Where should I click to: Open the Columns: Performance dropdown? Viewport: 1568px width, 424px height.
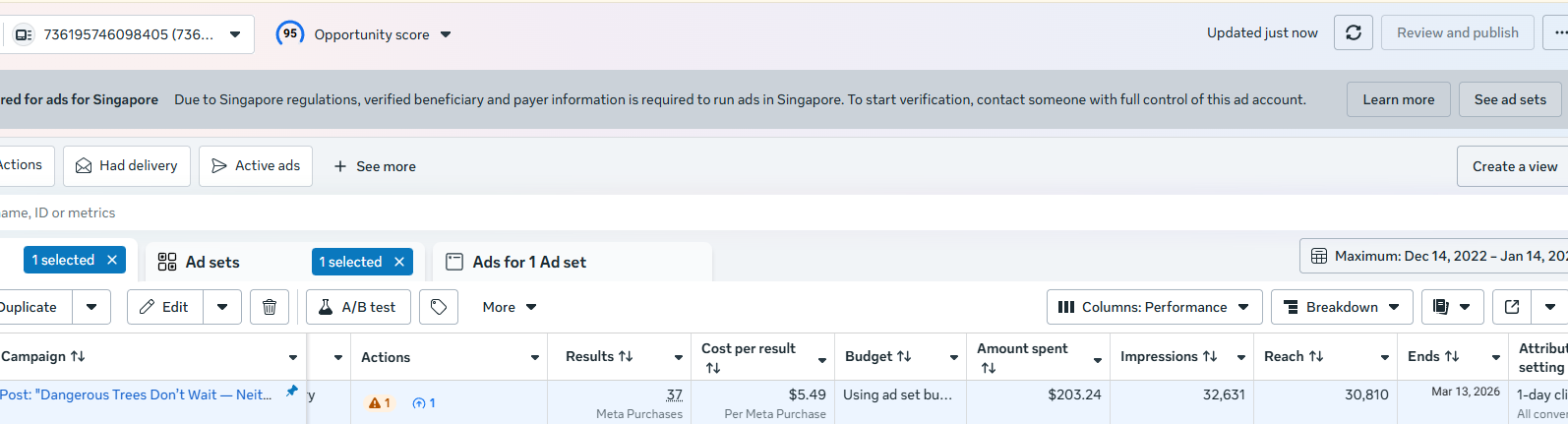[x=1155, y=307]
